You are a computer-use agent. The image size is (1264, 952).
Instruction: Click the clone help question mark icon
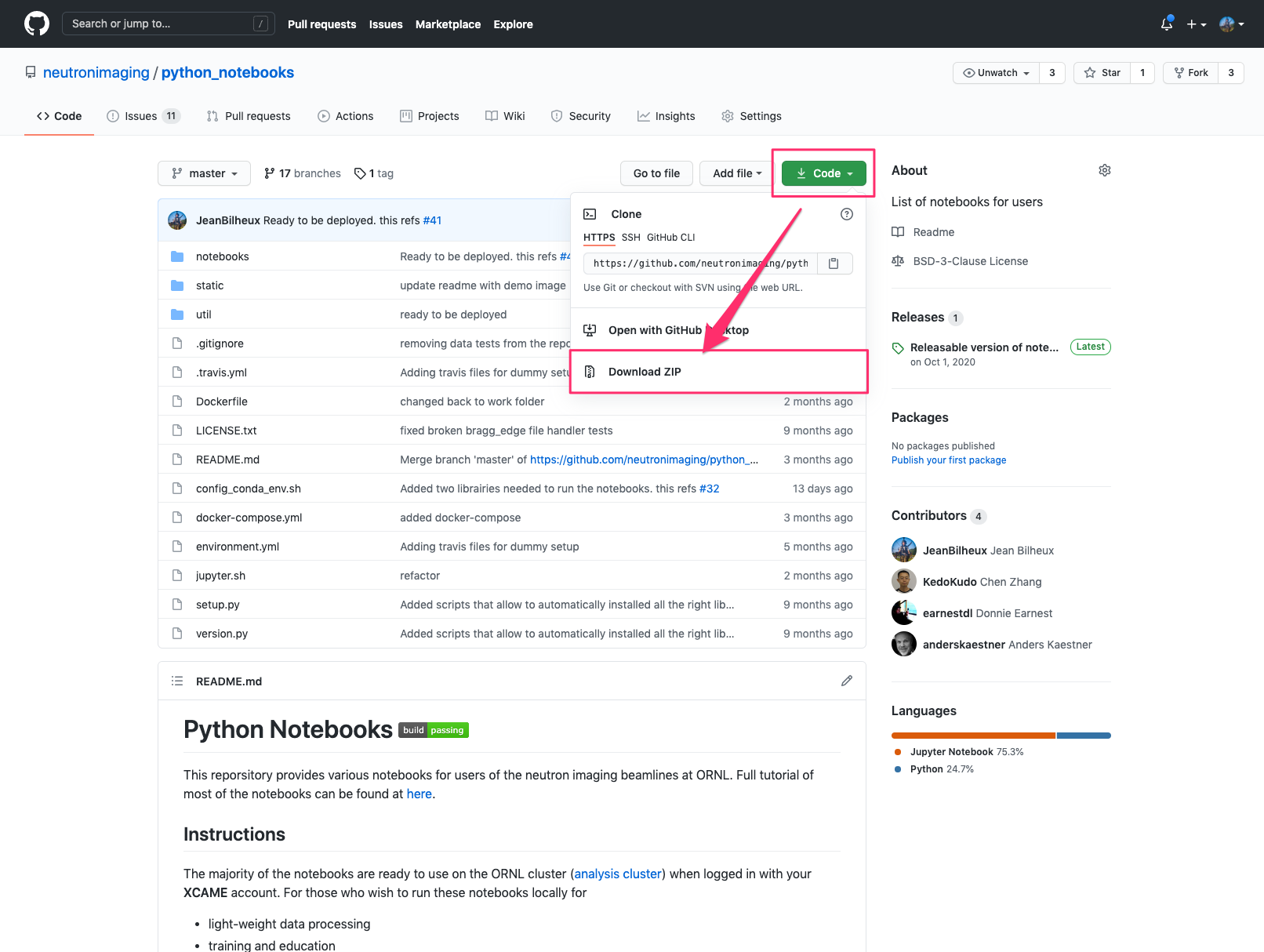846,213
